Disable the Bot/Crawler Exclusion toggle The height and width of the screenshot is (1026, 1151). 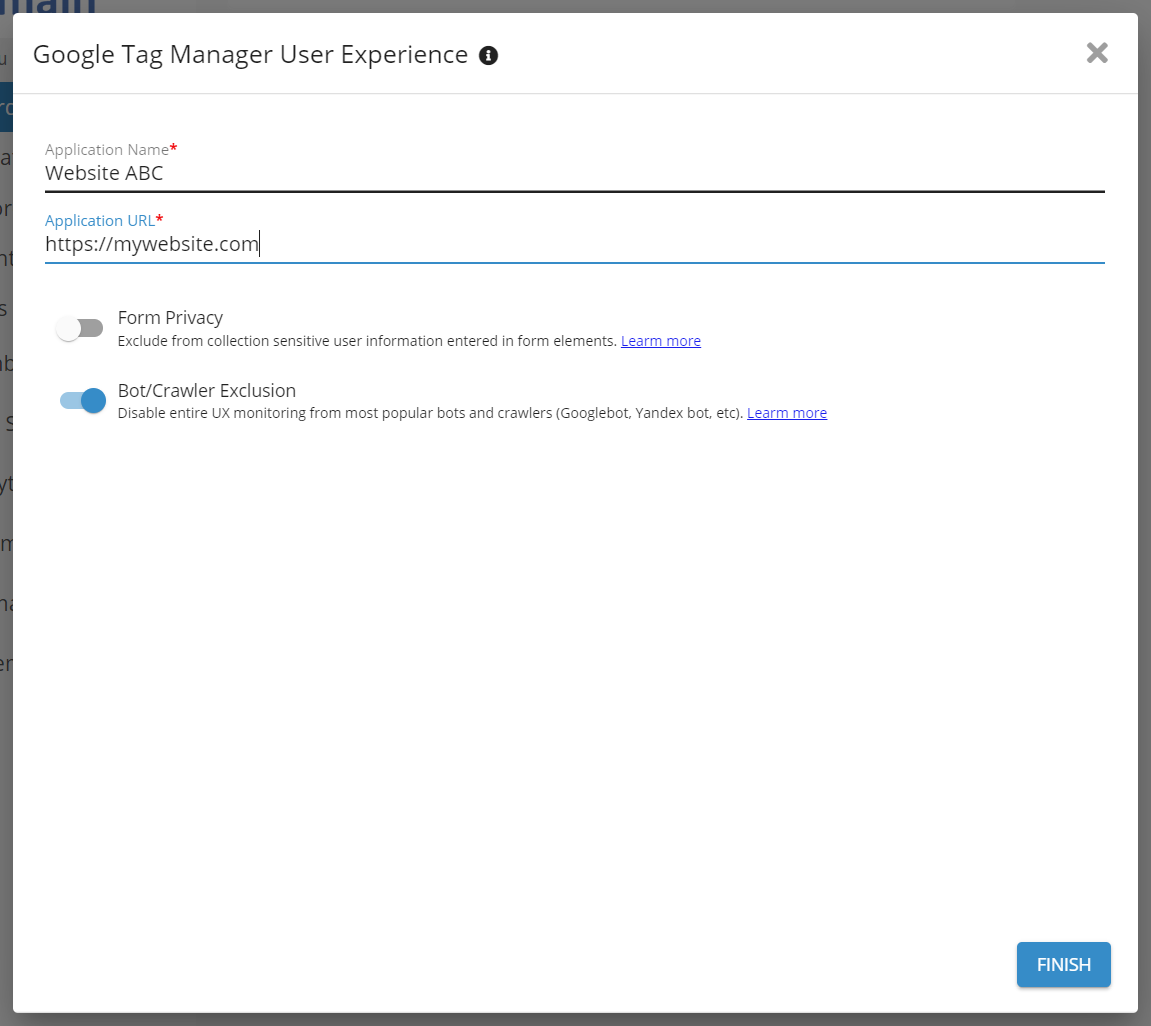click(83, 401)
